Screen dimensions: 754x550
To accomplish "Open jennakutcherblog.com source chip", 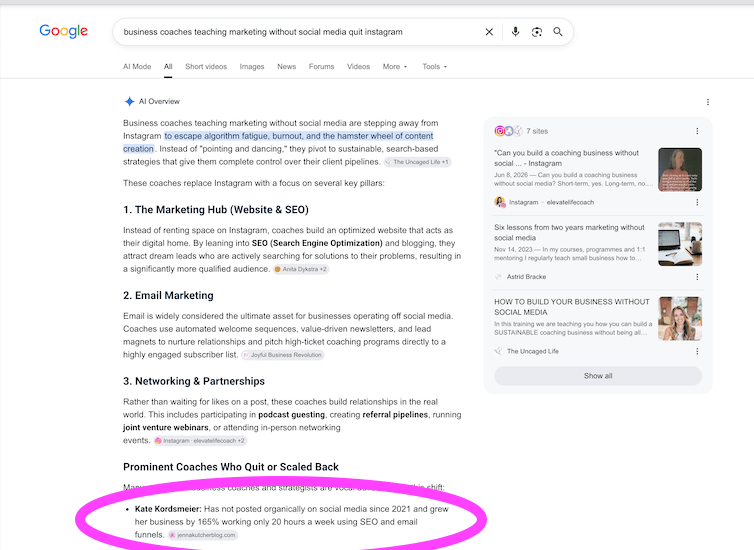I will (x=202, y=535).
